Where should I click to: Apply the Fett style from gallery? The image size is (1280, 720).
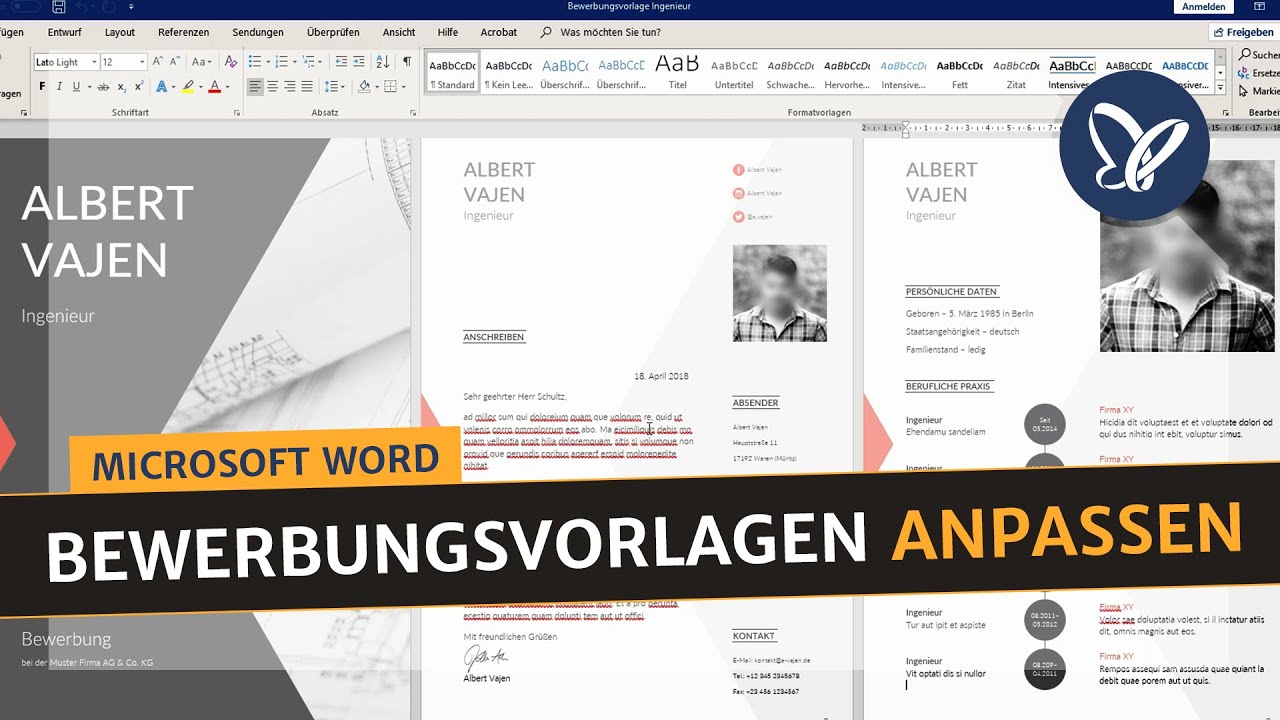pyautogui.click(x=960, y=73)
